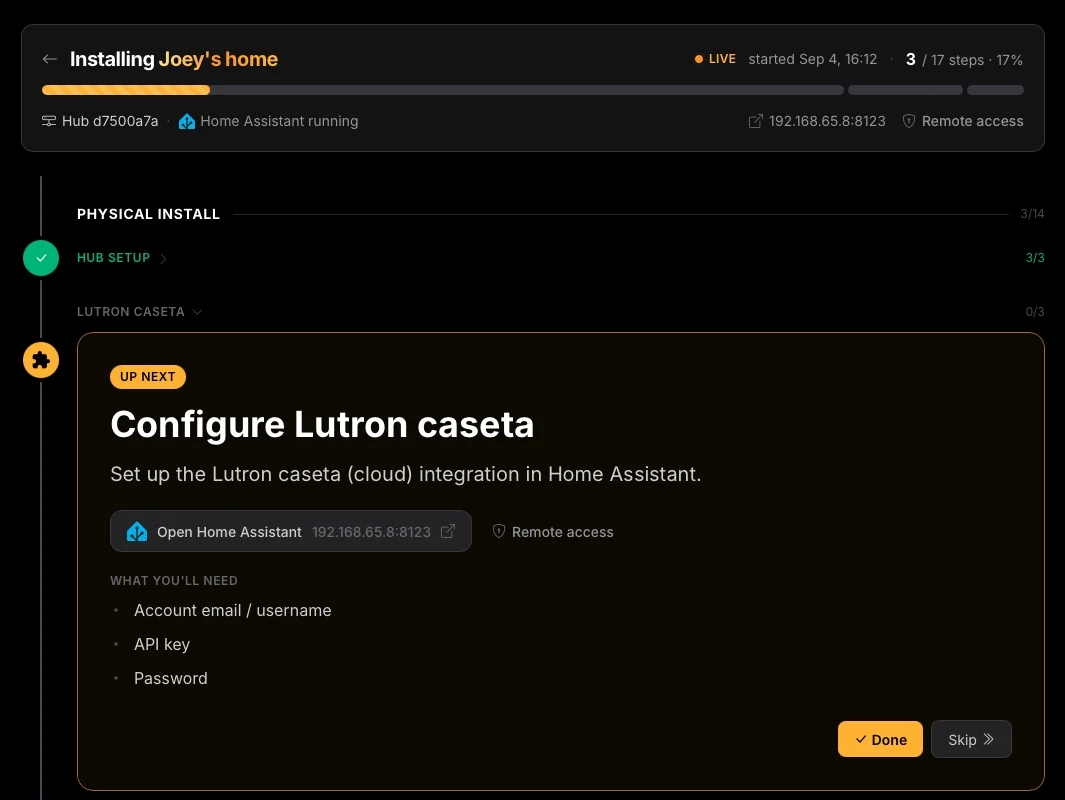The width and height of the screenshot is (1065, 800).
Task: Click the shield icon beside the card's Remote access
Action: pyautogui.click(x=499, y=532)
